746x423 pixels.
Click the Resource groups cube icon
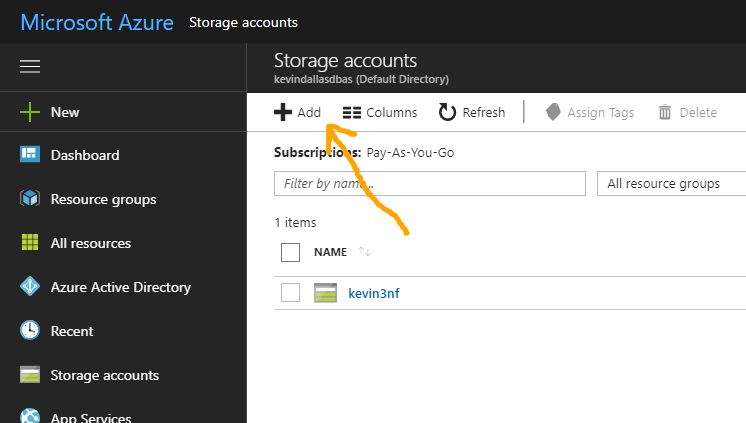coord(30,198)
